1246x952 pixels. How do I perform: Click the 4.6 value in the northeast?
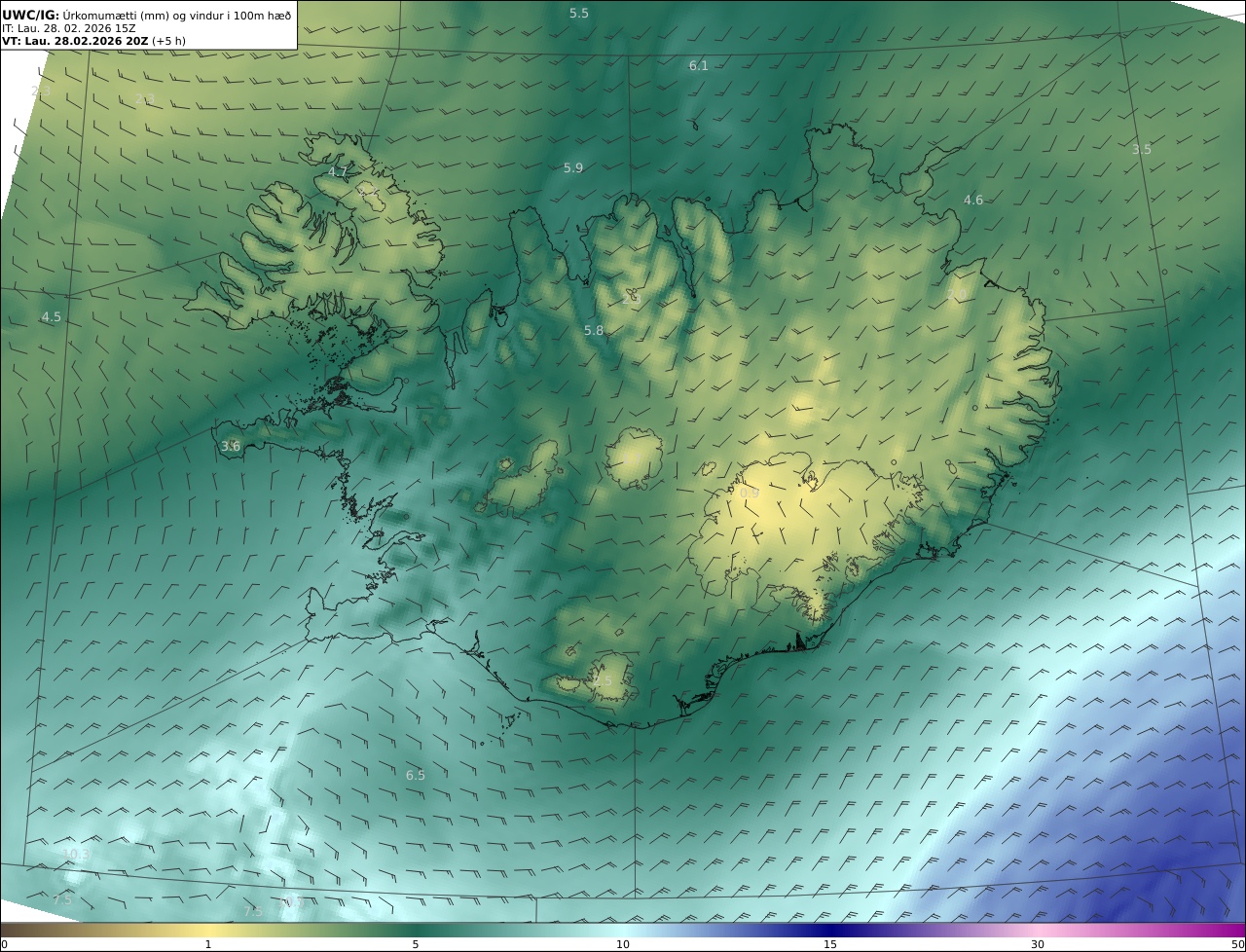[x=973, y=200]
